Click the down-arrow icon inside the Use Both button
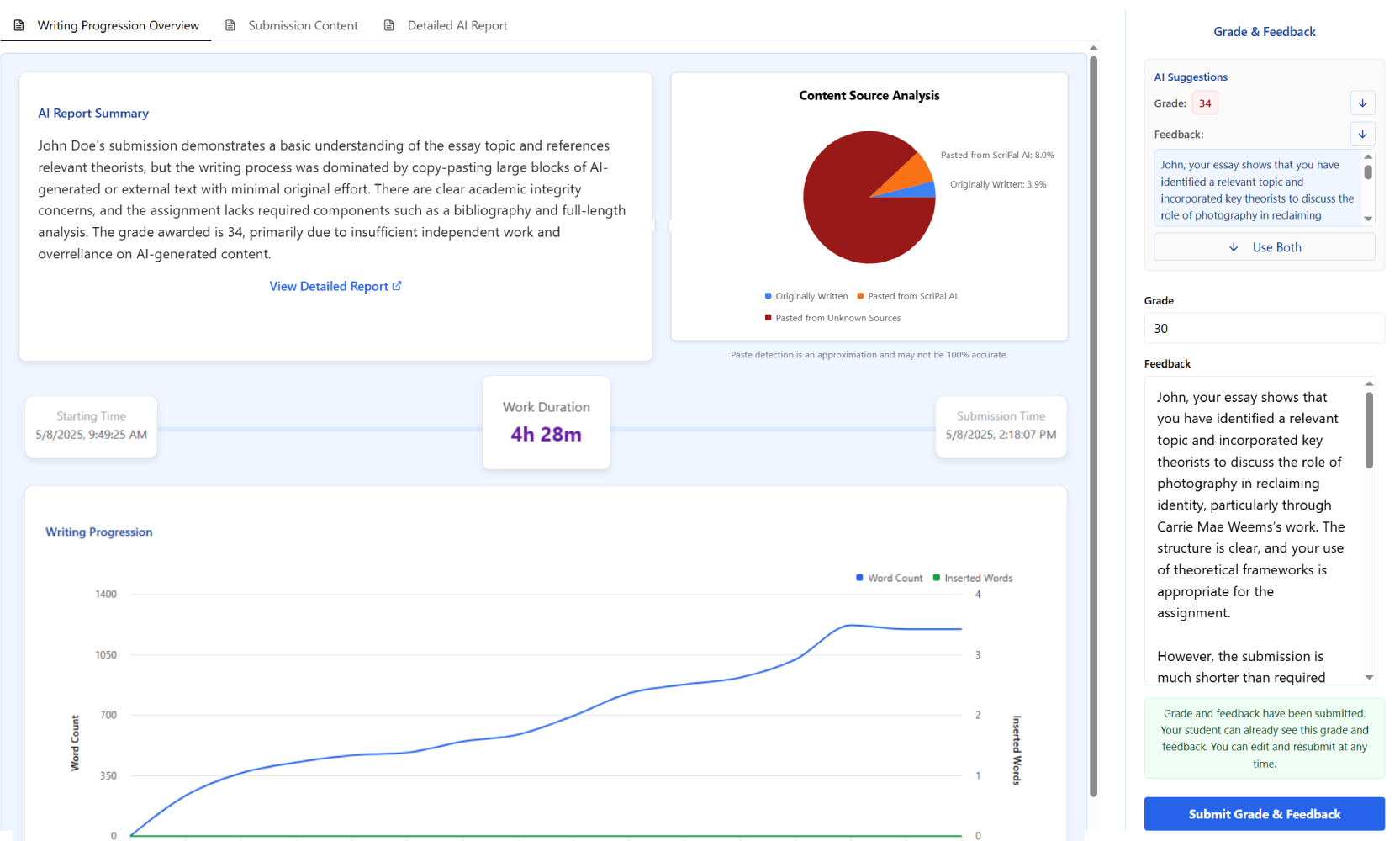 pos(1234,246)
